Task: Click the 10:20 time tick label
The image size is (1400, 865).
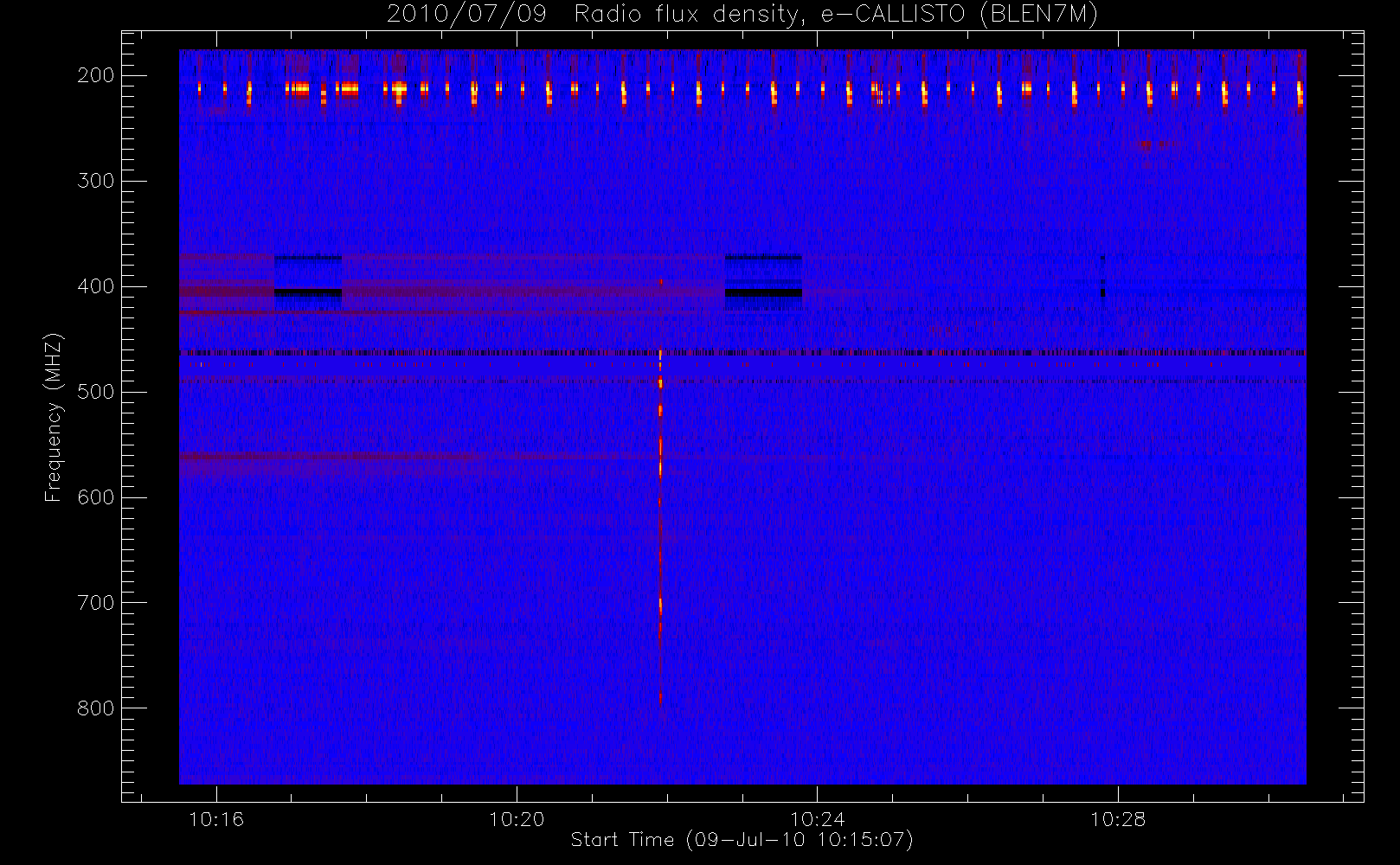Action: point(517,819)
